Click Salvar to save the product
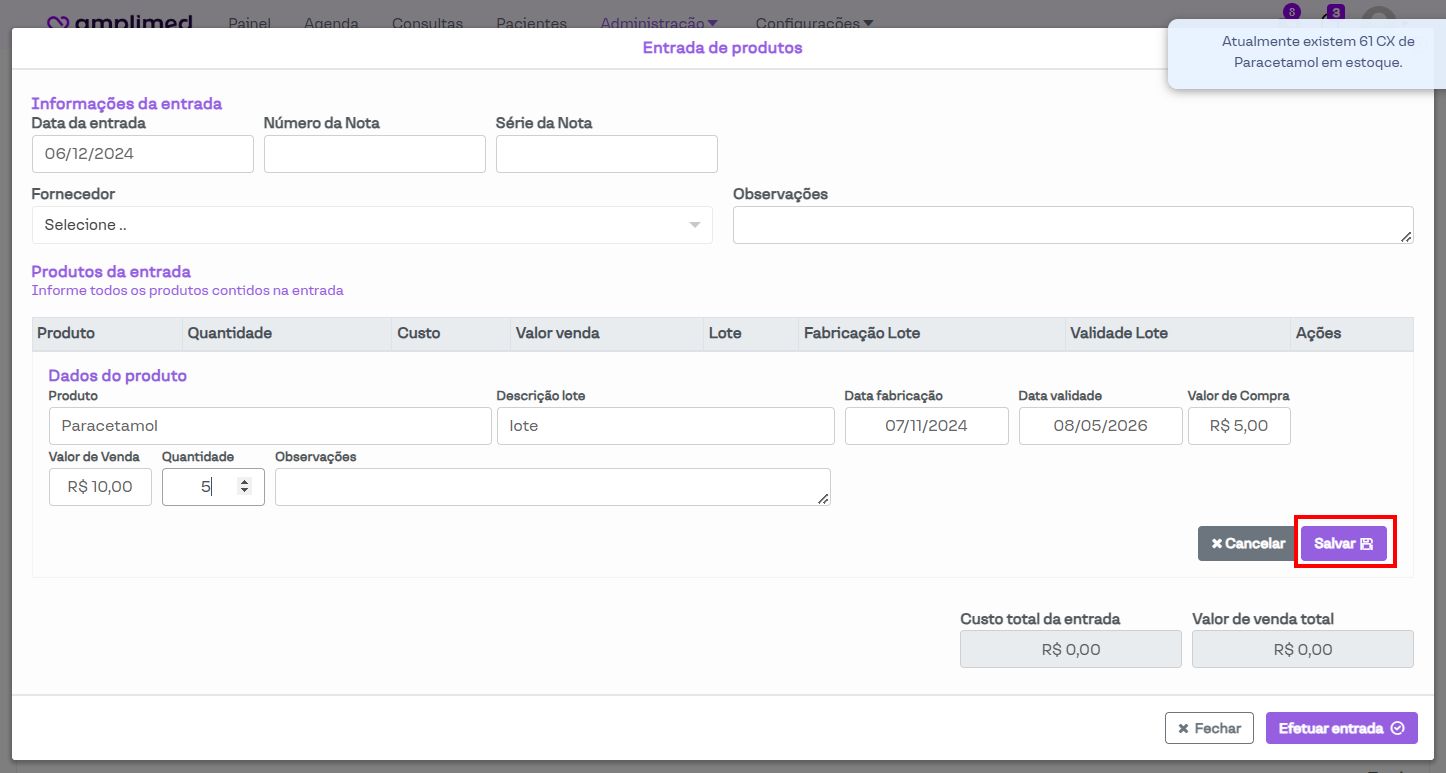The height and width of the screenshot is (773, 1446). tap(1343, 544)
